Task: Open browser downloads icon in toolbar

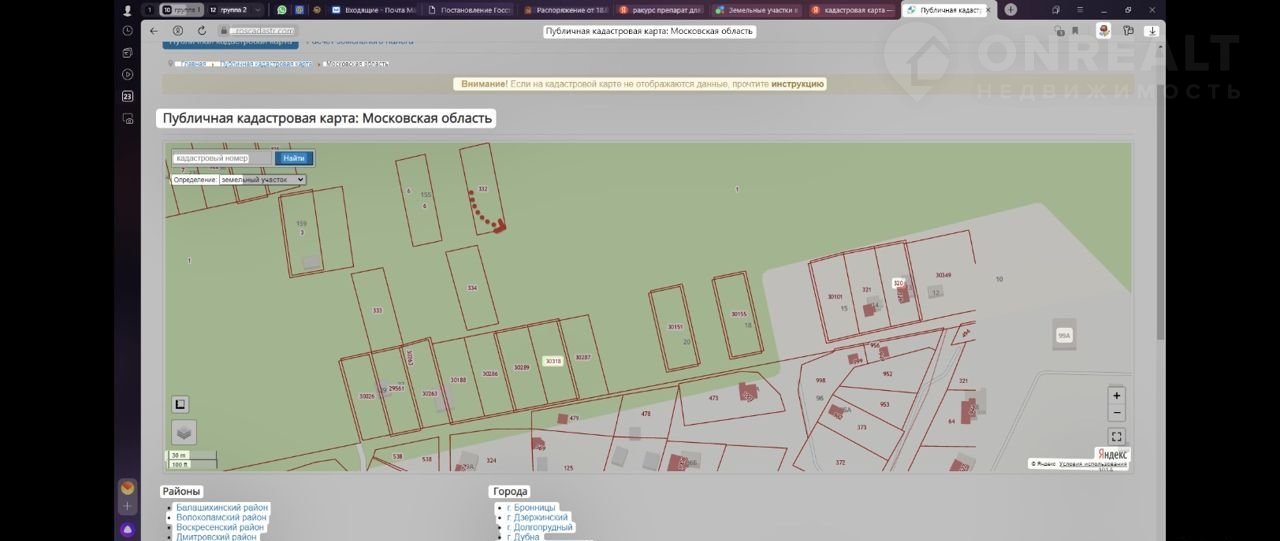Action: [1152, 31]
